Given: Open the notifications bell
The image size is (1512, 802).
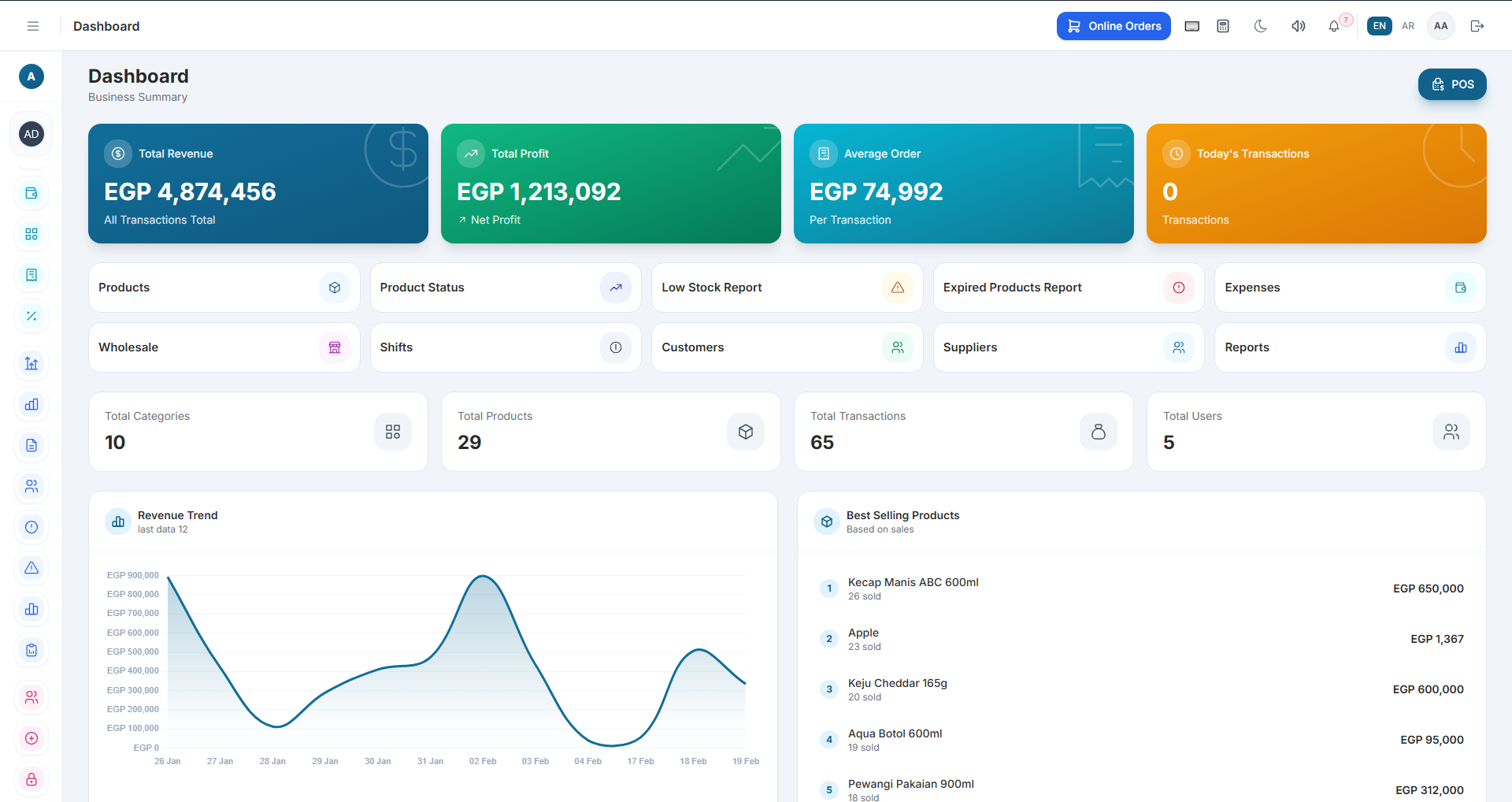Looking at the screenshot, I should (x=1334, y=26).
